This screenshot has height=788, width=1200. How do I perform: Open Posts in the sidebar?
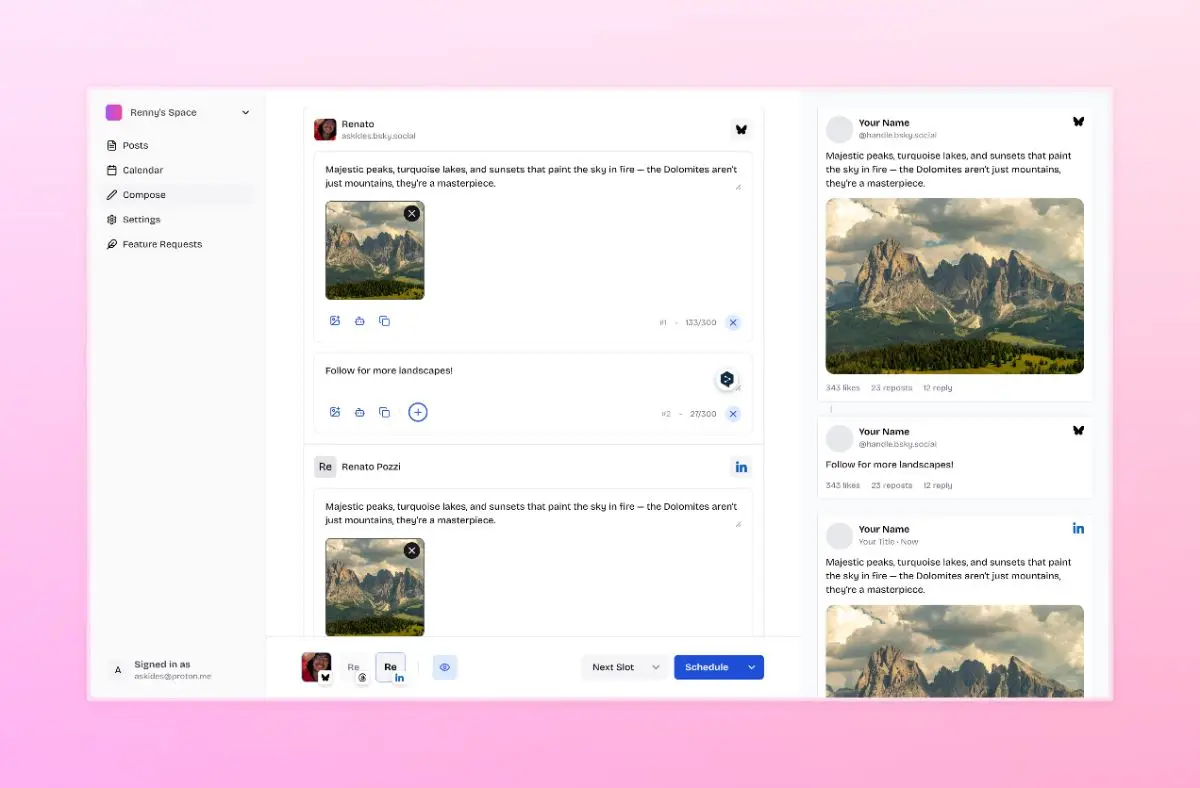coord(135,146)
